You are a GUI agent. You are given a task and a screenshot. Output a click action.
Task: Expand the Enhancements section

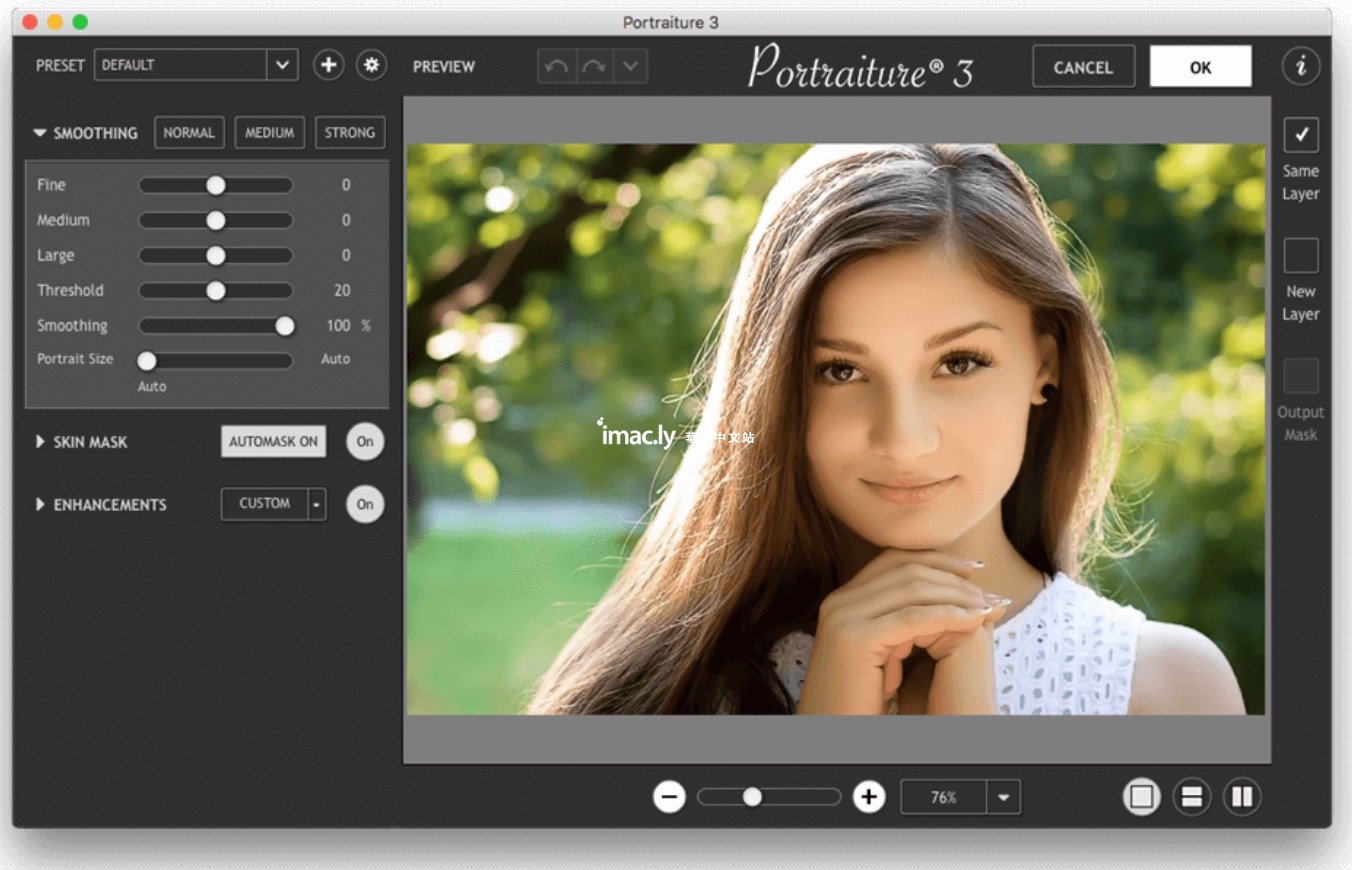pos(41,504)
